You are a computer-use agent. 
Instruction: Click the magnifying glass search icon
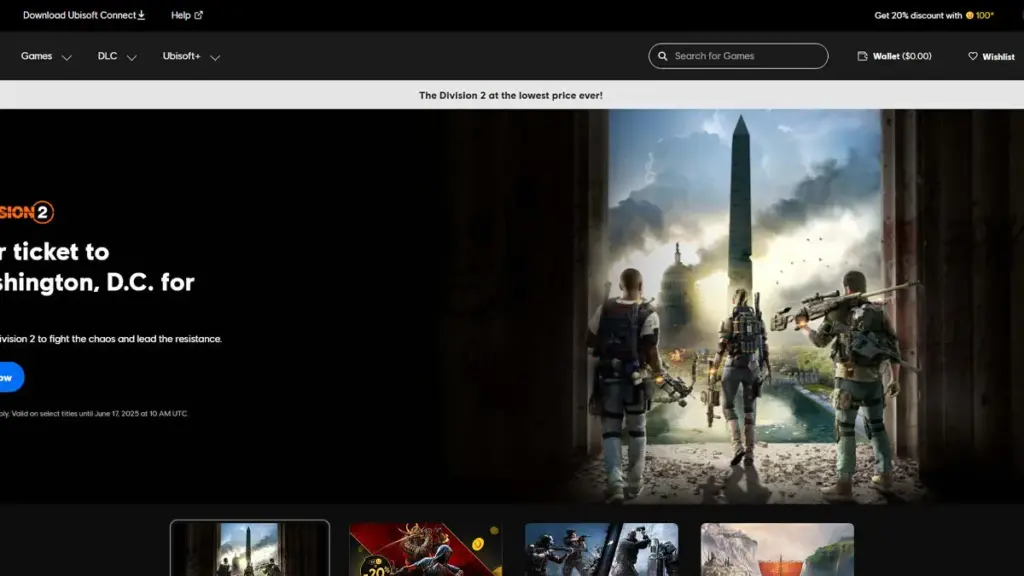click(x=663, y=56)
